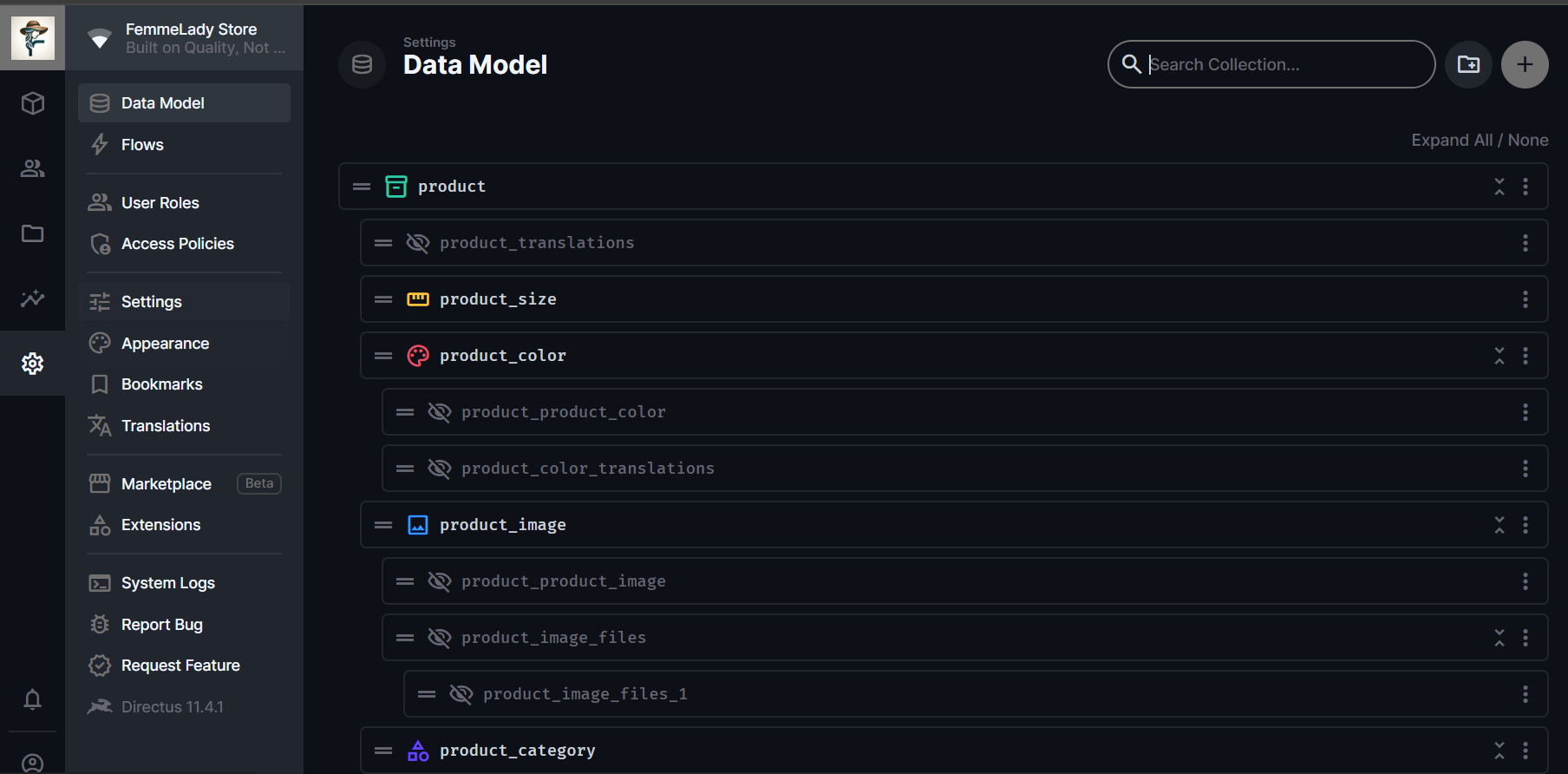Click the Report Bug link

point(184,625)
